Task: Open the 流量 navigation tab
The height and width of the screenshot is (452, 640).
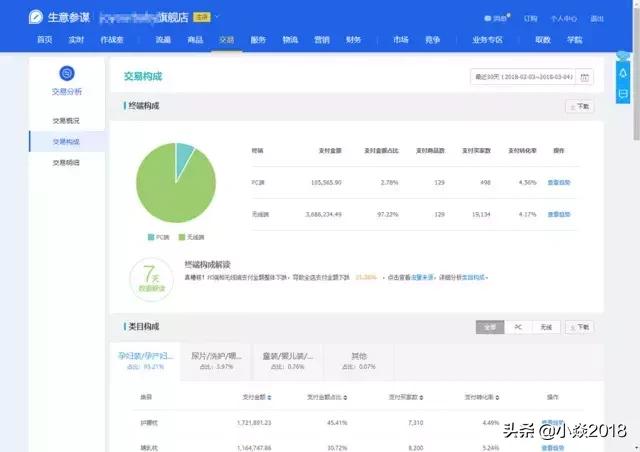Action: point(163,39)
